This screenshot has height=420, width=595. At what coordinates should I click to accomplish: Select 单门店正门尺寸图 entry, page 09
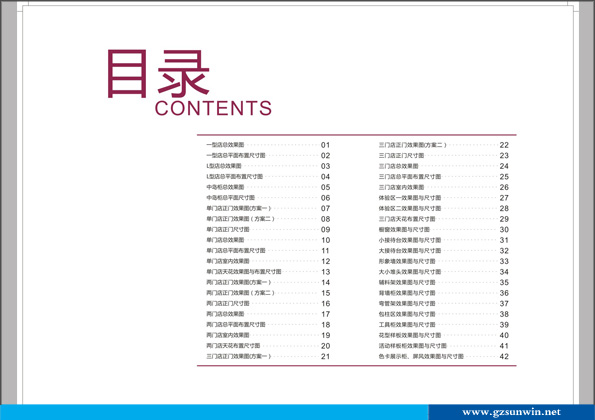pos(268,230)
